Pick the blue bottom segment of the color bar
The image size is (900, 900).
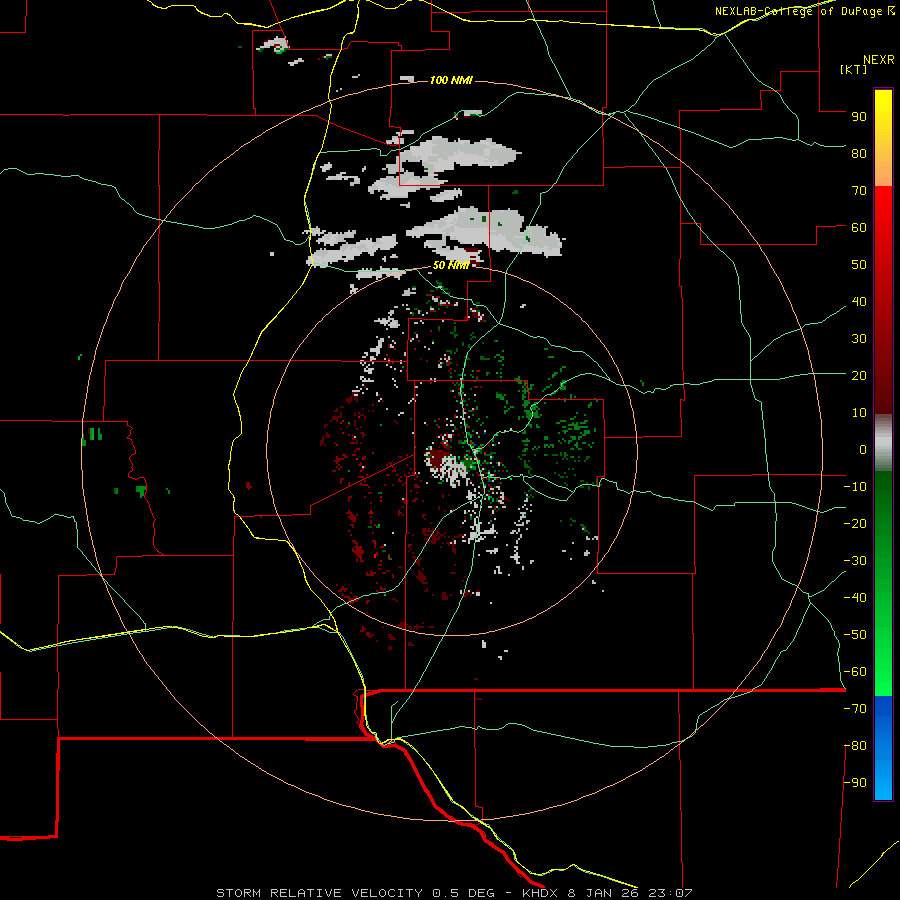click(883, 748)
